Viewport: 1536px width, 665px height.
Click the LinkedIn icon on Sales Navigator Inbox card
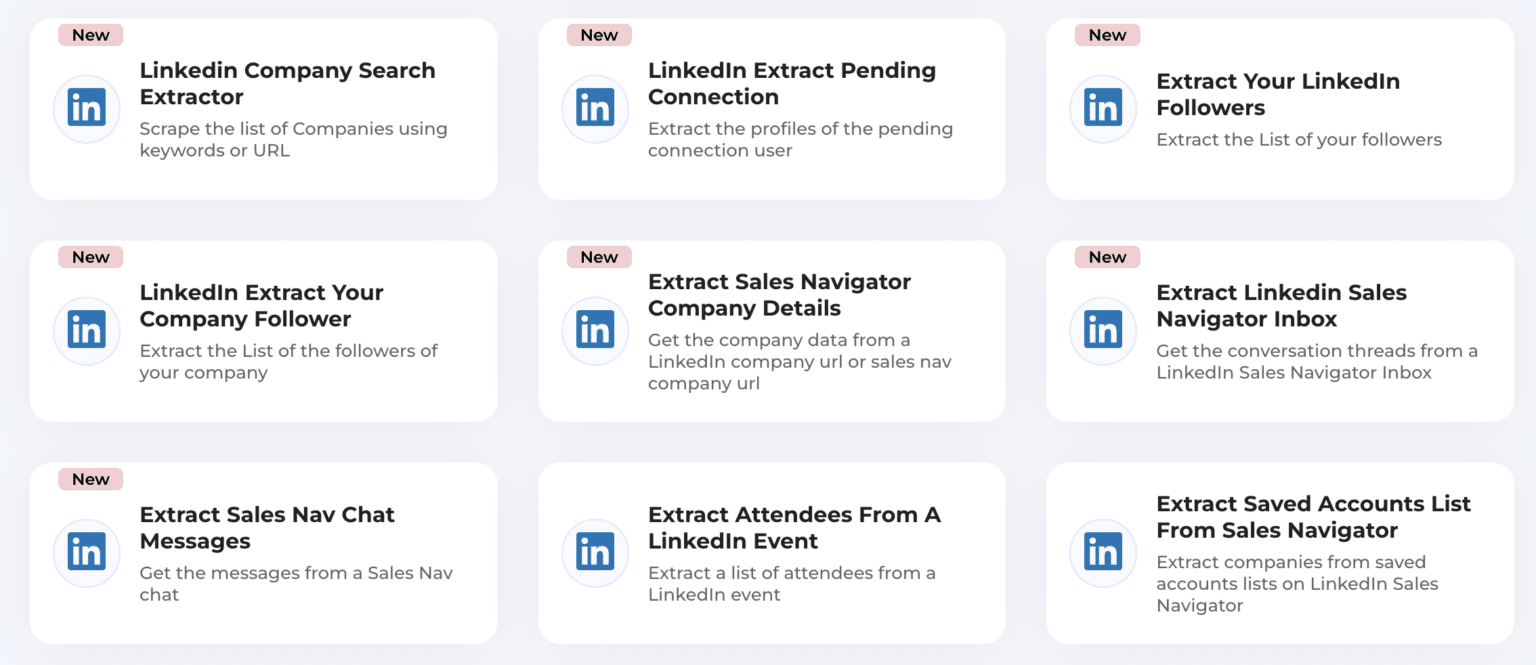(x=1103, y=330)
